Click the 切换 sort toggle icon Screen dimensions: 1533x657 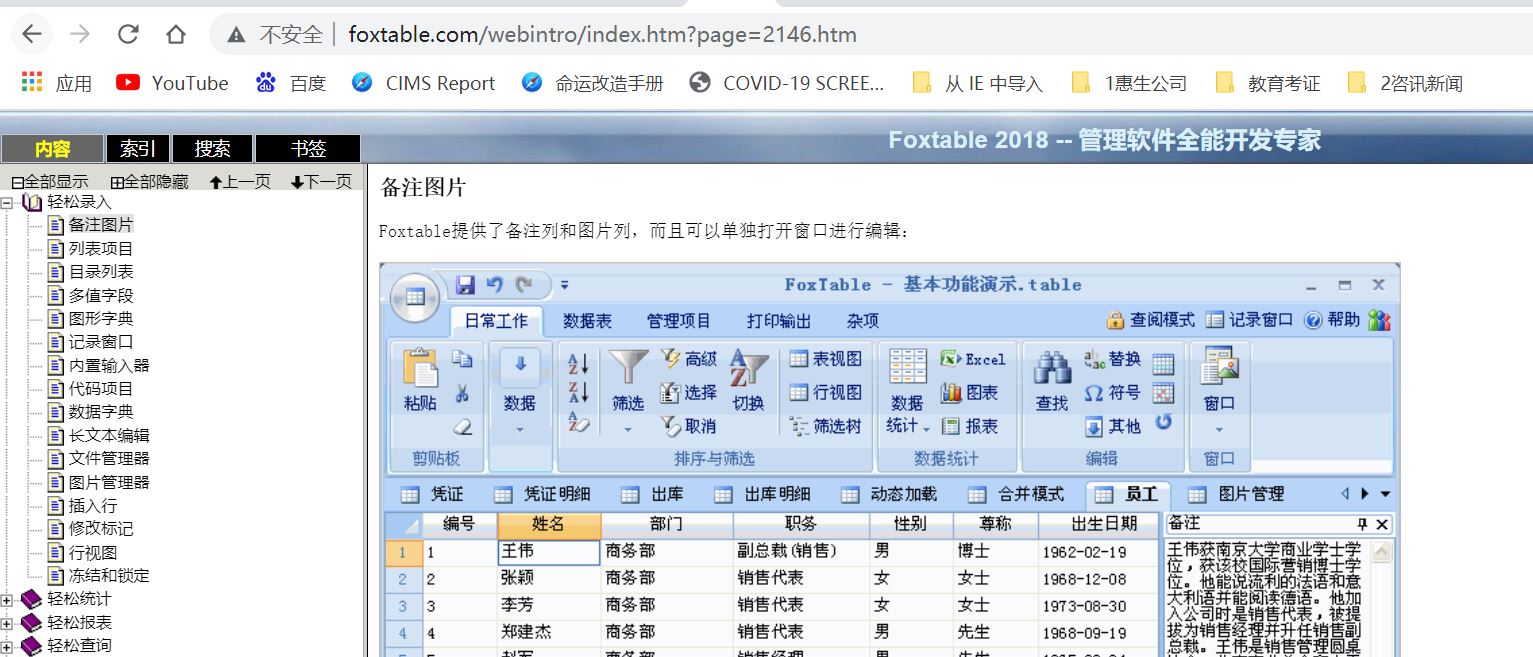click(749, 368)
